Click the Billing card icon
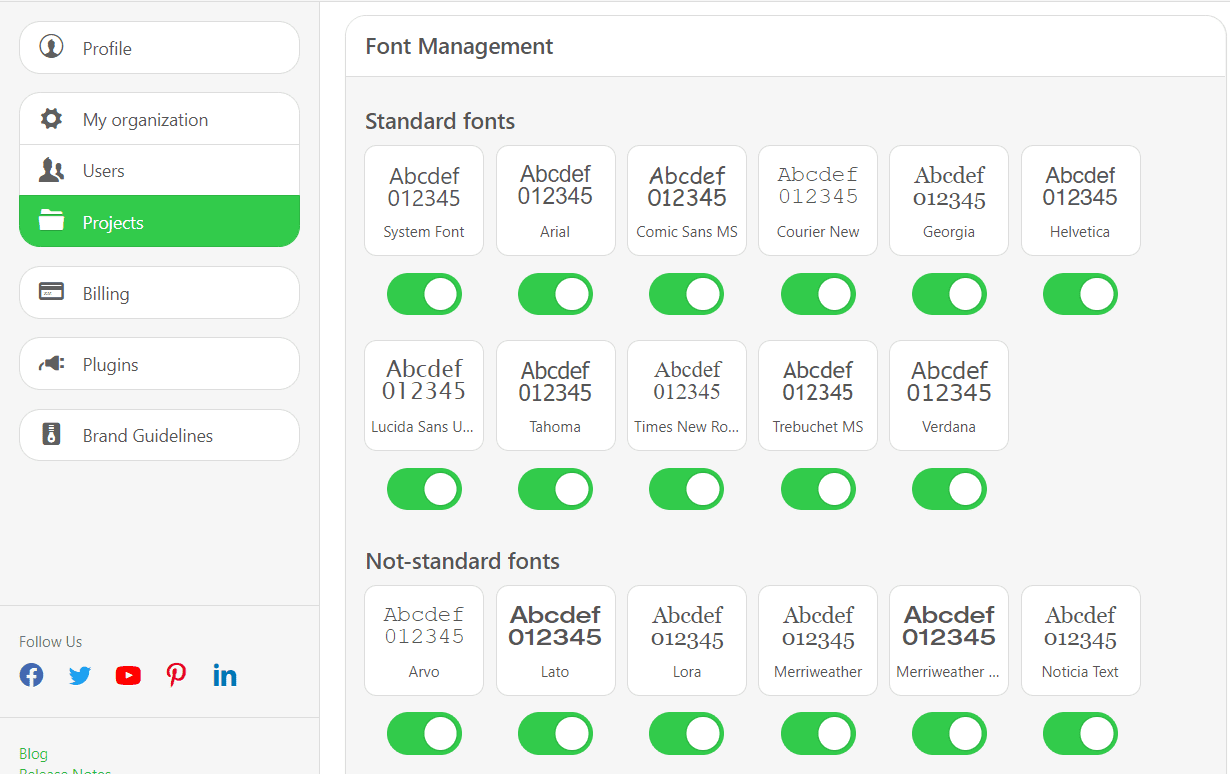1230x774 pixels. click(x=51, y=292)
